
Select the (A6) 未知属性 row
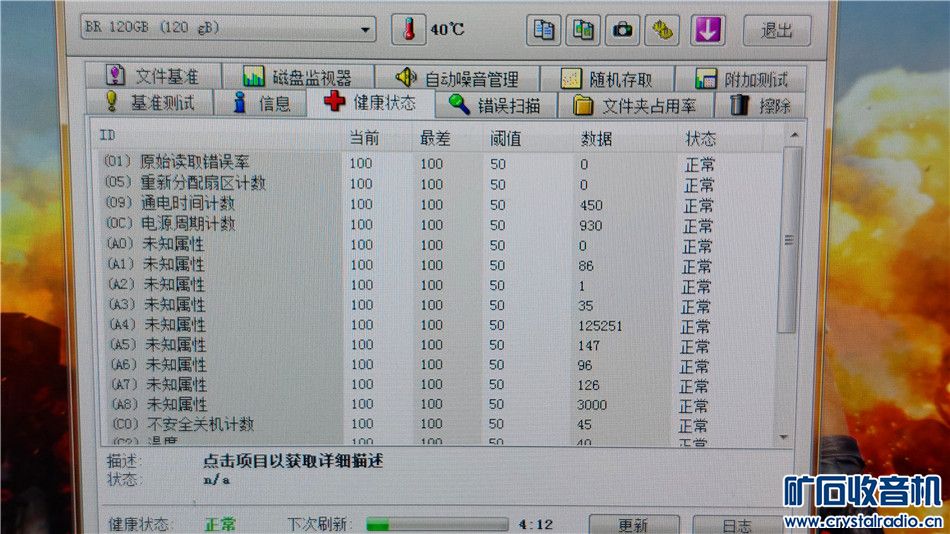coord(439,365)
